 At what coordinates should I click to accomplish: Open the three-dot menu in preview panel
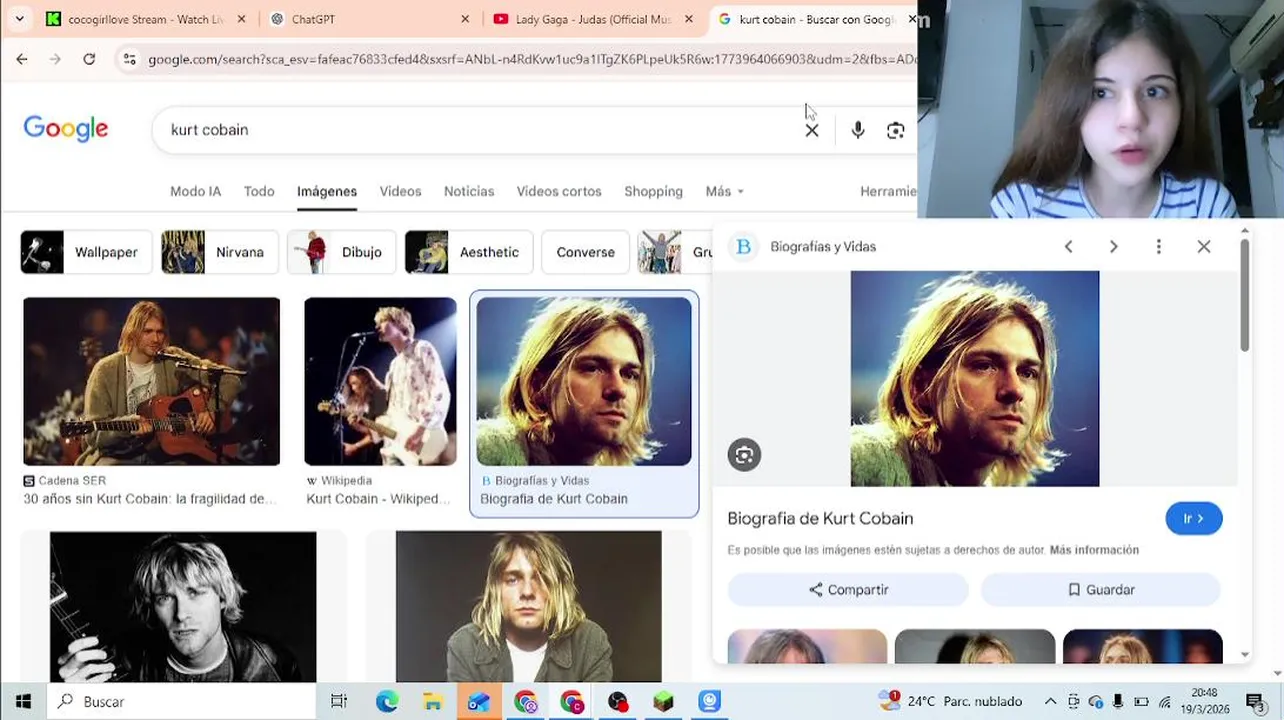click(x=1159, y=247)
